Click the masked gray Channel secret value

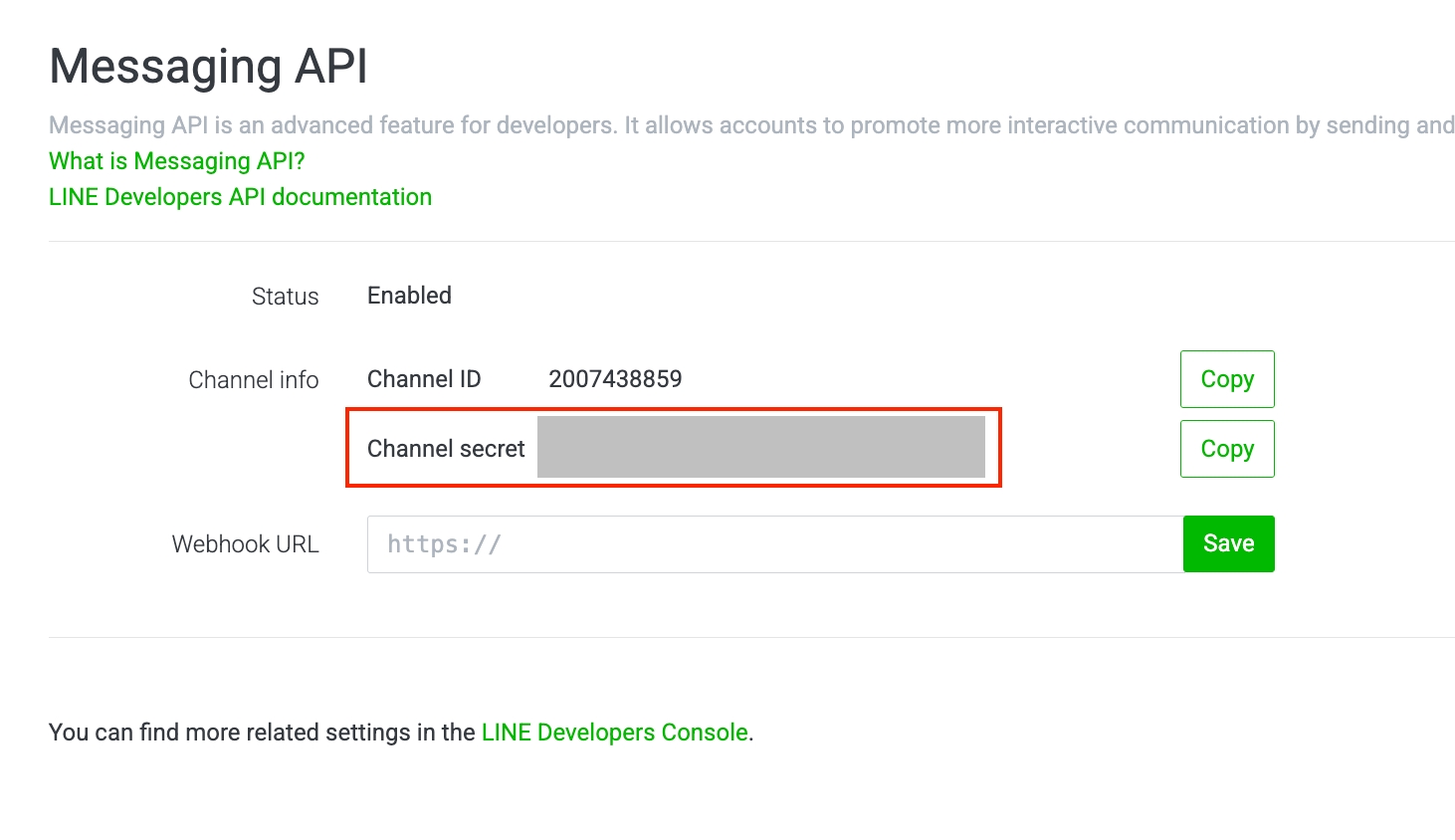pos(760,448)
